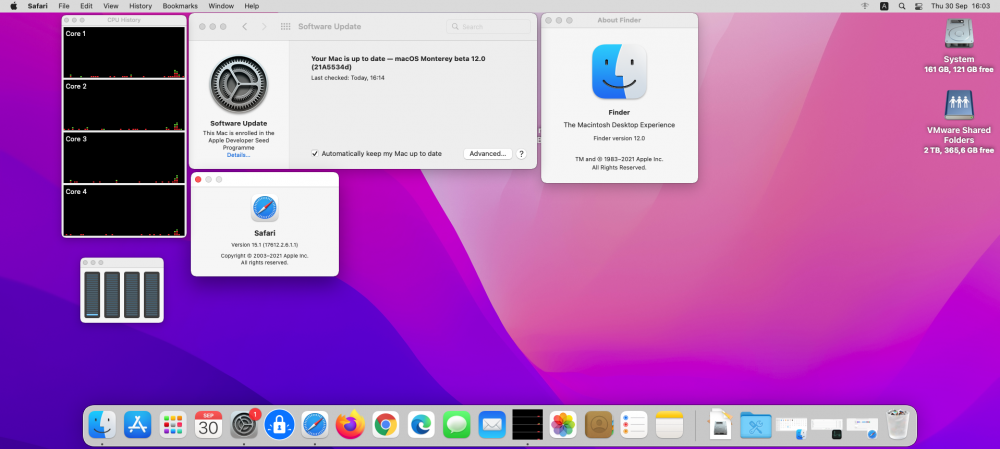
Task: Open the View menu
Action: [x=111, y=6]
